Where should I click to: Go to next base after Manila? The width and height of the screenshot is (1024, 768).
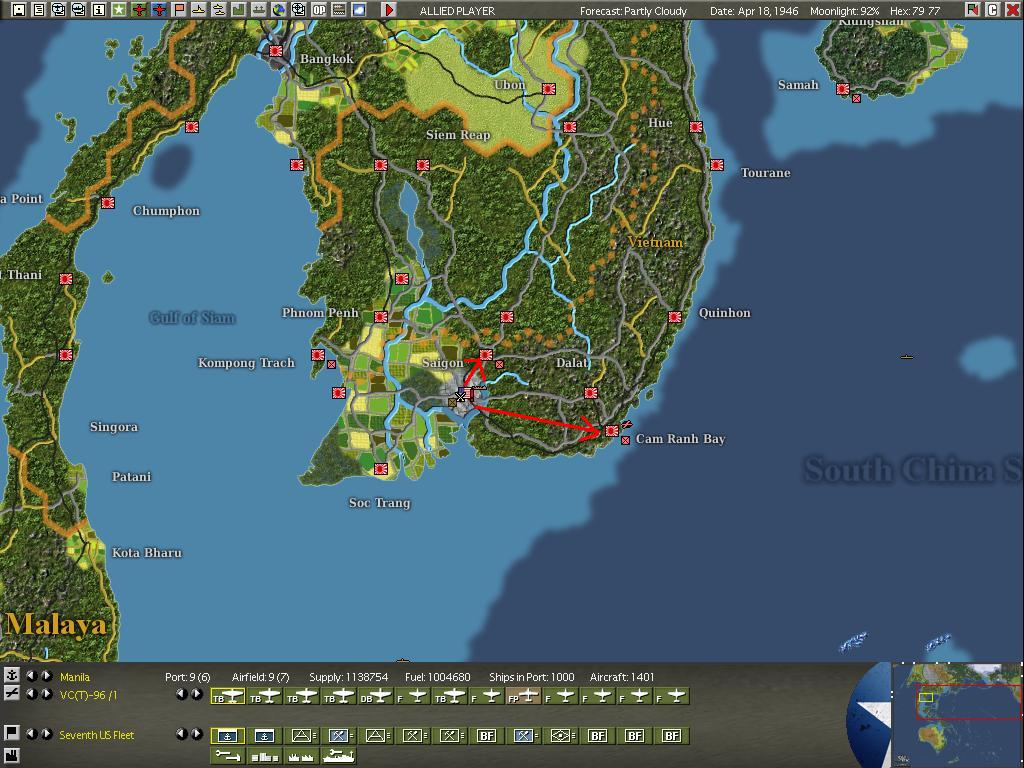46,676
